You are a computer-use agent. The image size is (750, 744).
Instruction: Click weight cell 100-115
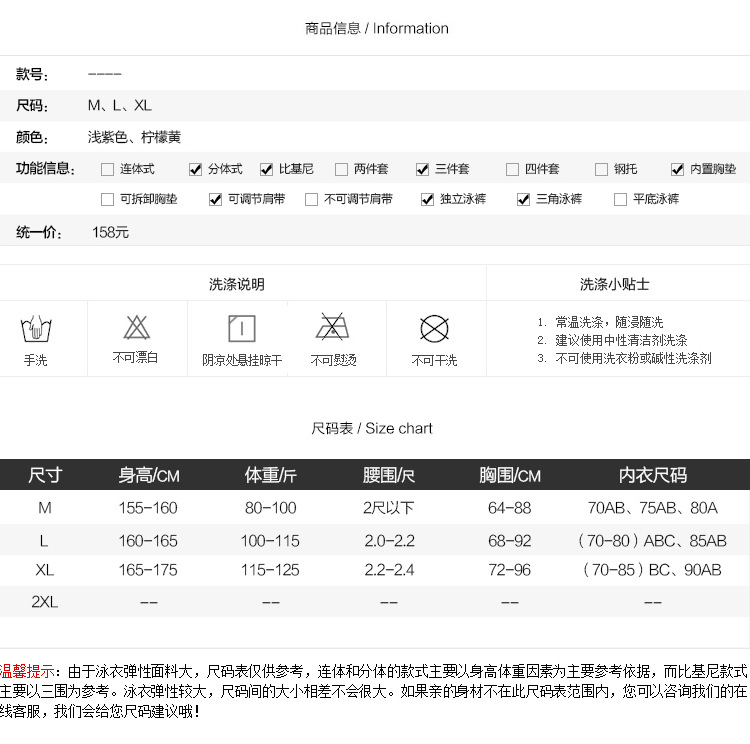(270, 541)
